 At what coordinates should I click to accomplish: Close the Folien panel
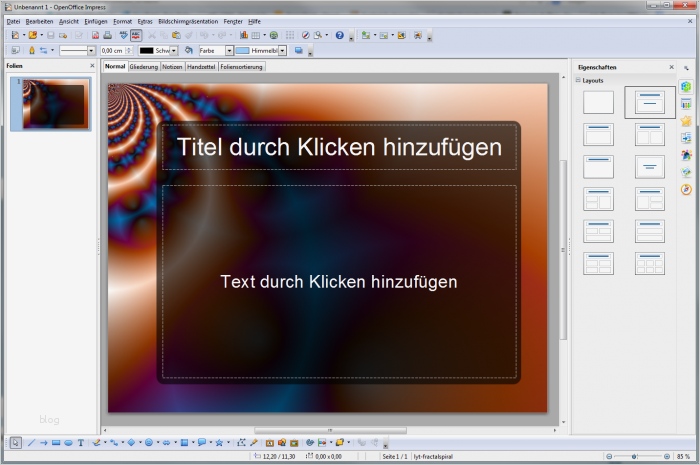click(x=92, y=66)
